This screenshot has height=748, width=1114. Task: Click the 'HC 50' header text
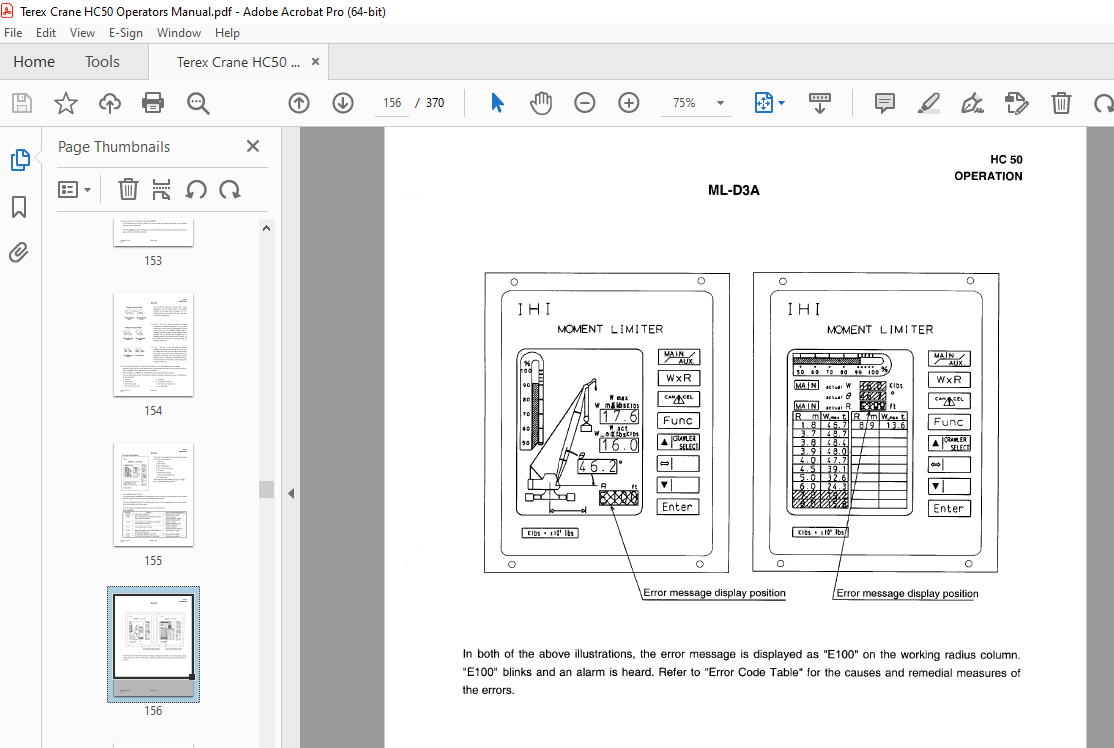pos(1006,160)
